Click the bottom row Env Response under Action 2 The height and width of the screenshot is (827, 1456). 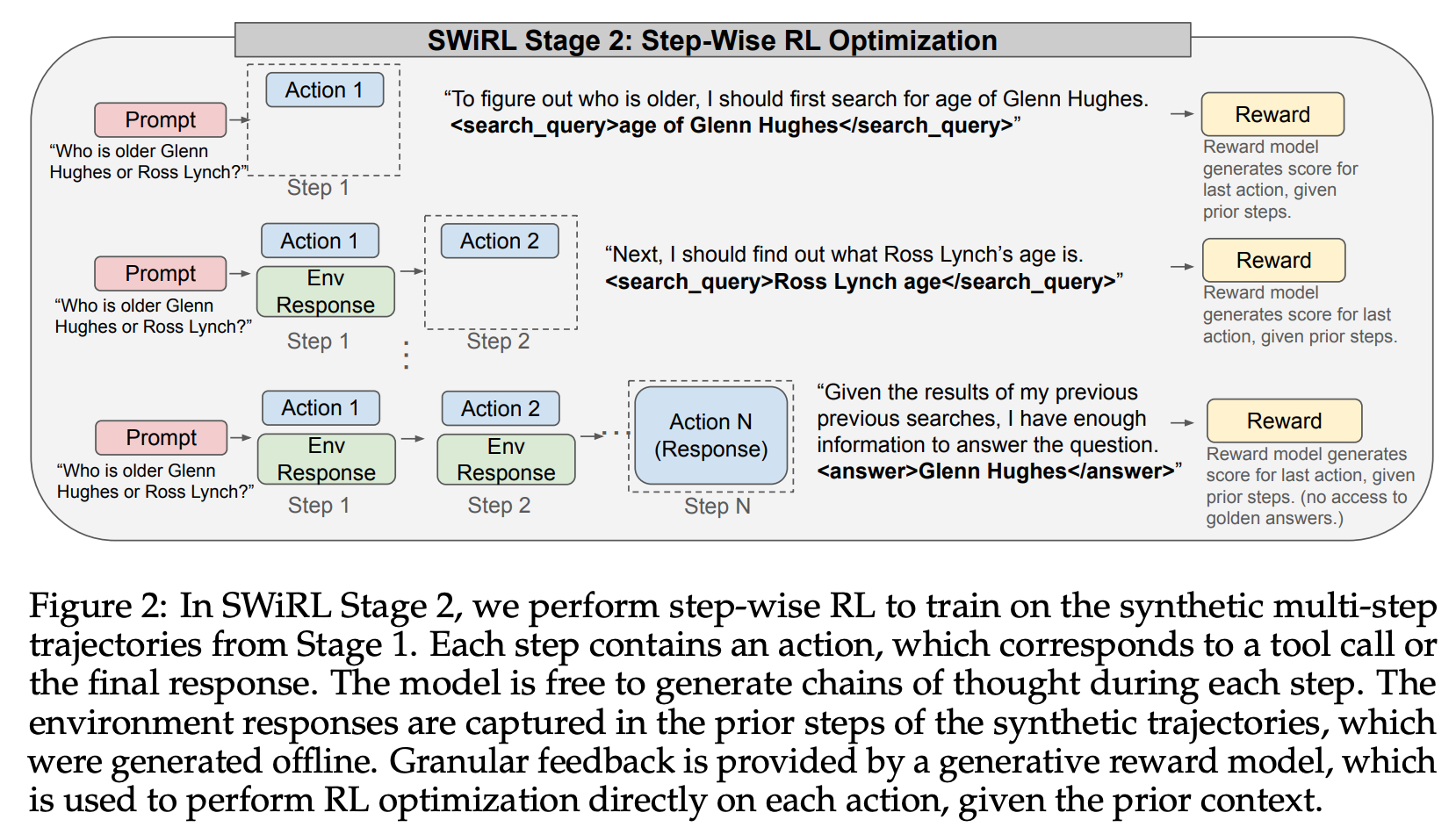click(x=506, y=459)
